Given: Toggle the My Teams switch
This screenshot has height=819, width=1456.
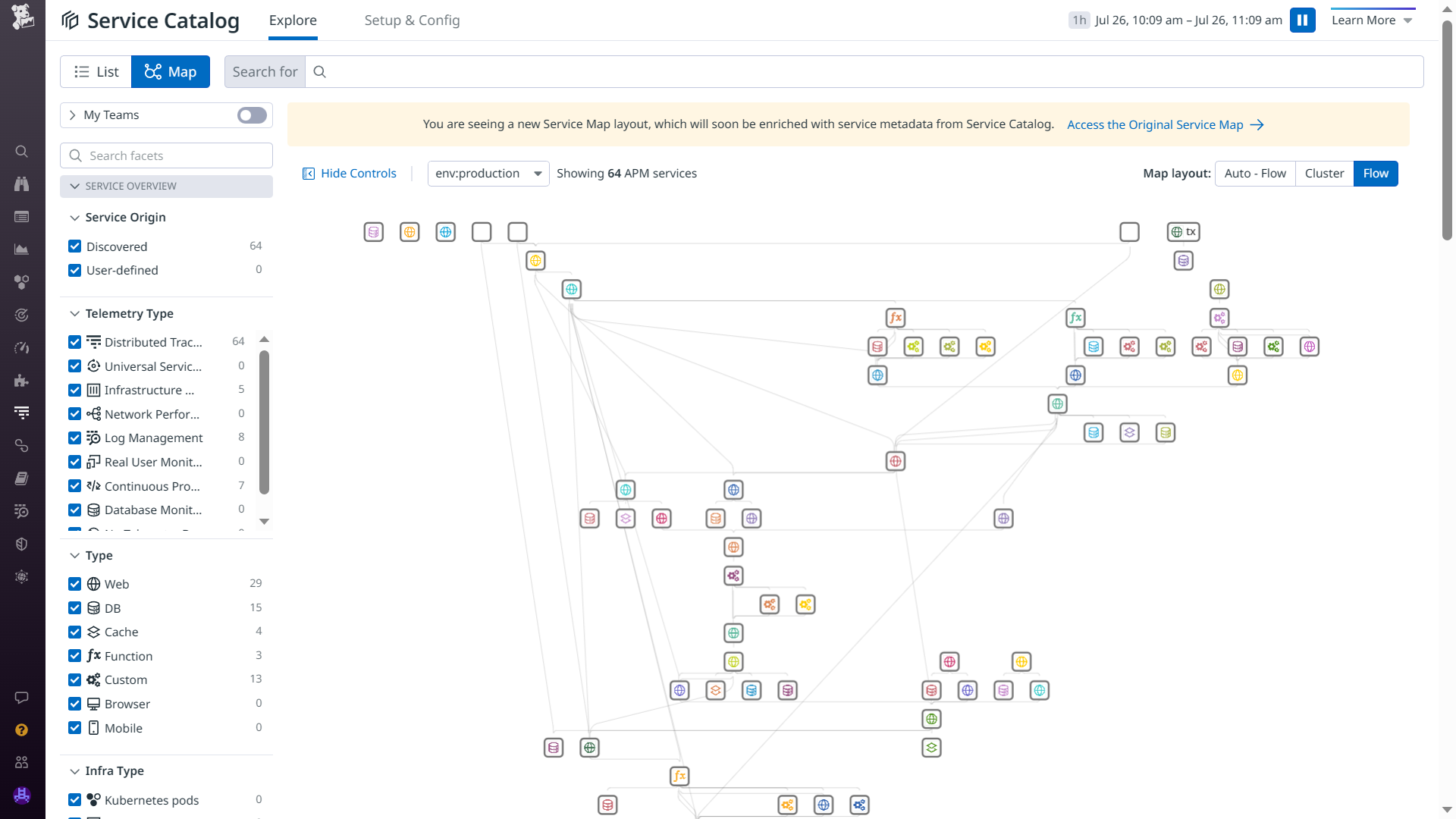Looking at the screenshot, I should pos(252,115).
